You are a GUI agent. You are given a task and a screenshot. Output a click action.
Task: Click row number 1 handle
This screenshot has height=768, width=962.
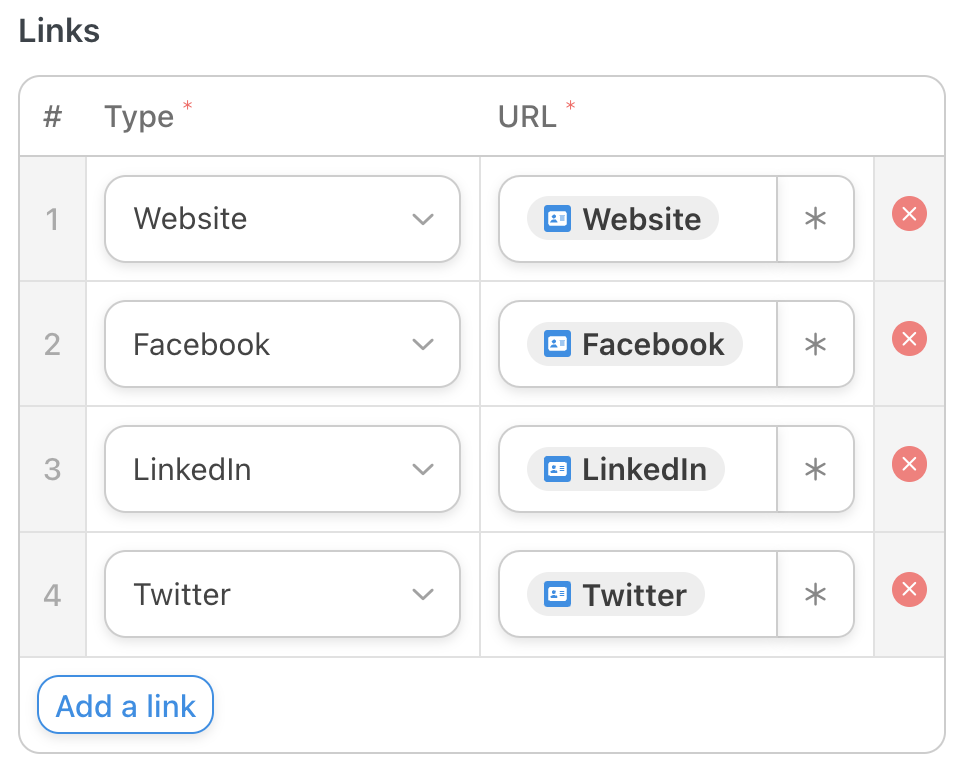[x=52, y=219]
